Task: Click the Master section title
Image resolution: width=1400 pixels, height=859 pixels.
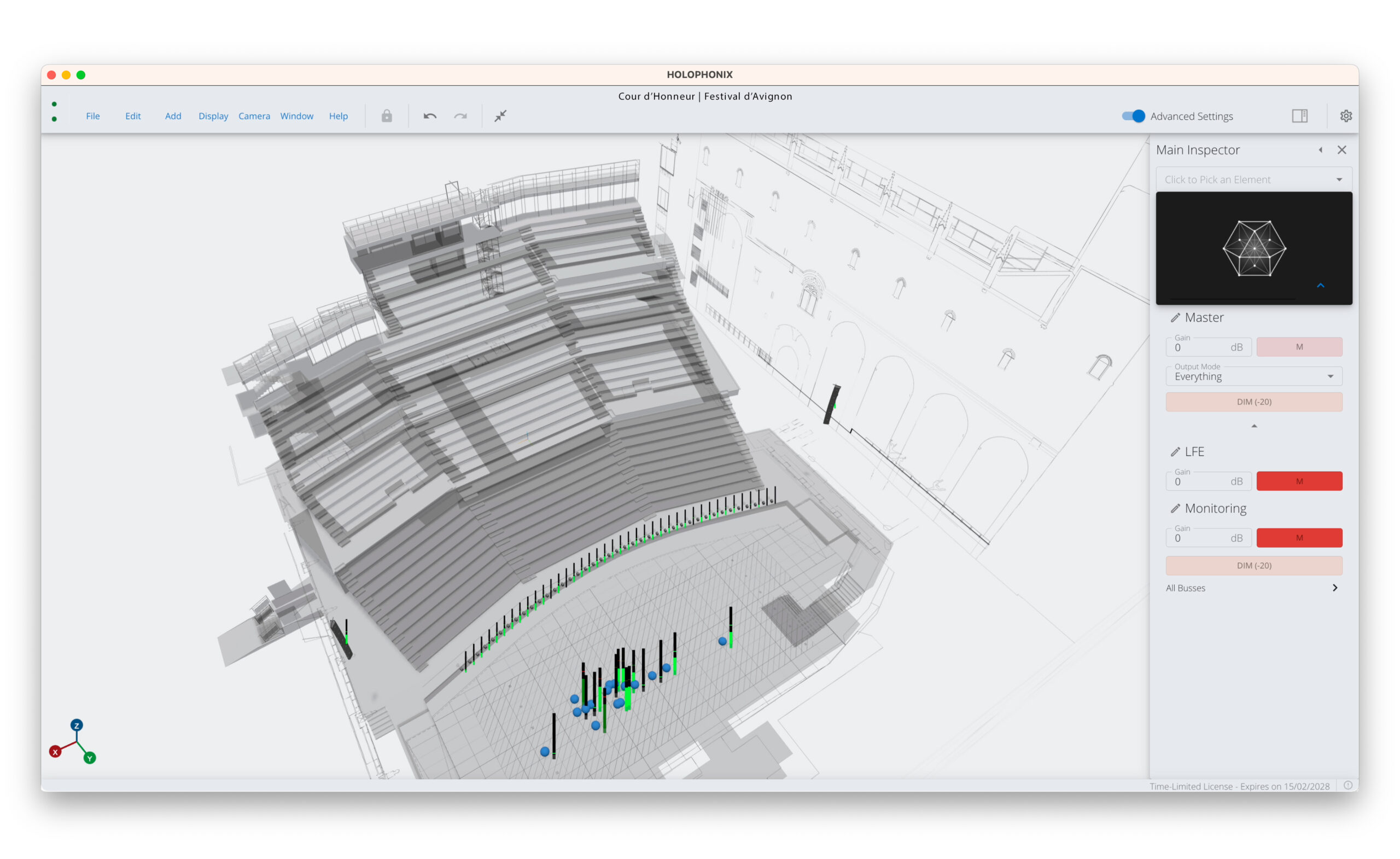Action: pos(1204,318)
